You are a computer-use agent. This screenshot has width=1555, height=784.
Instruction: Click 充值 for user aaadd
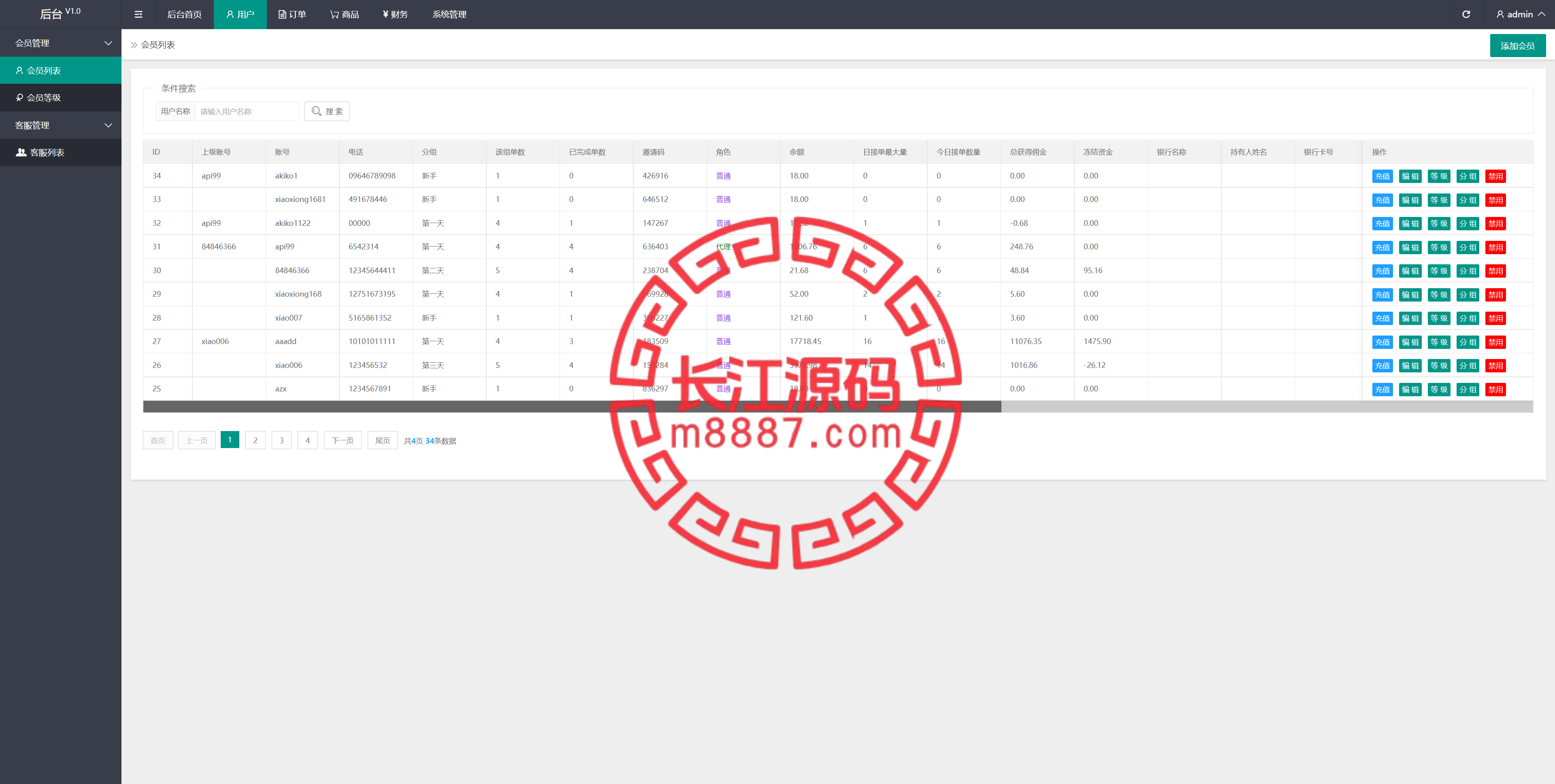pyautogui.click(x=1382, y=342)
